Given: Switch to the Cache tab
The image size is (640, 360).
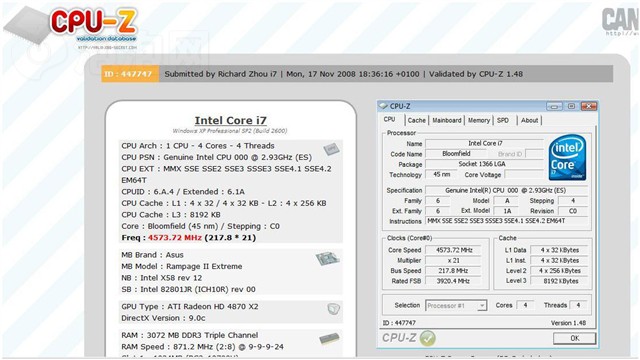Looking at the screenshot, I should point(416,120).
